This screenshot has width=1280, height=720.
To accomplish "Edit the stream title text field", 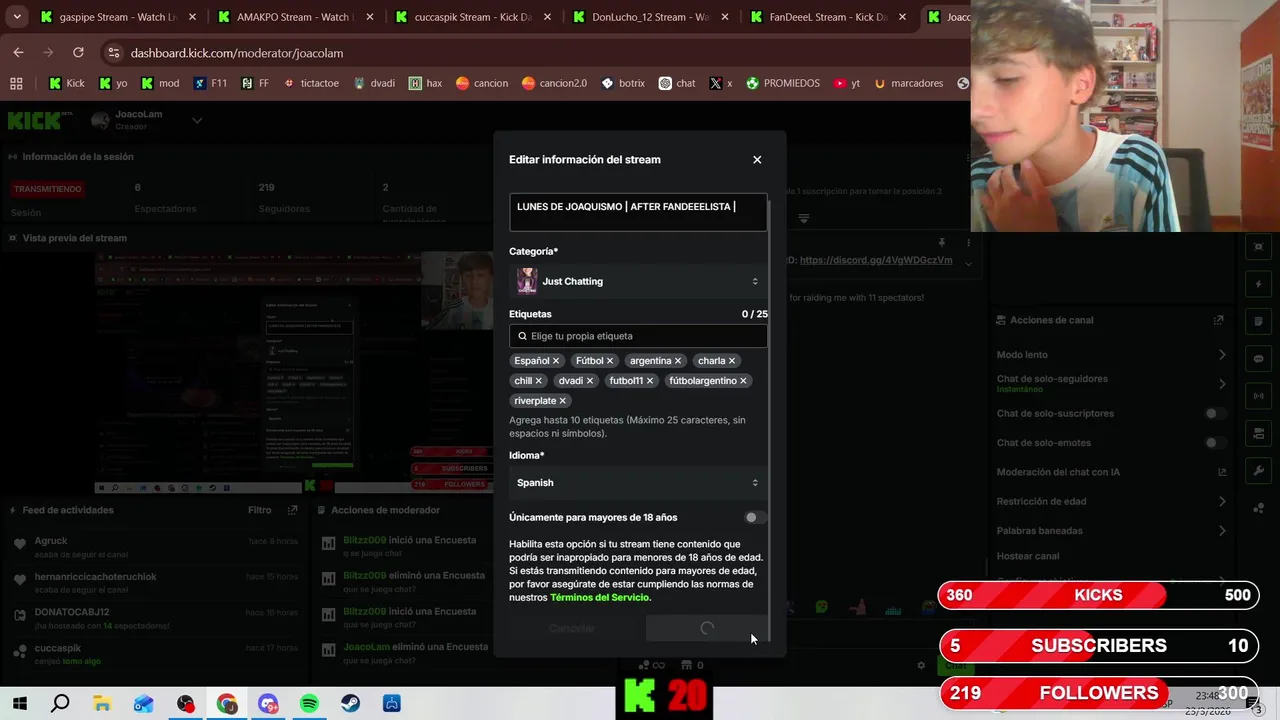I will point(638,213).
